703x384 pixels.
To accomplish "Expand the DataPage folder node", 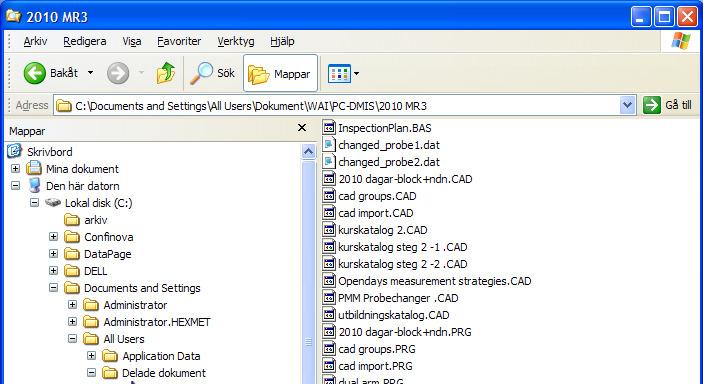I will [x=53, y=254].
